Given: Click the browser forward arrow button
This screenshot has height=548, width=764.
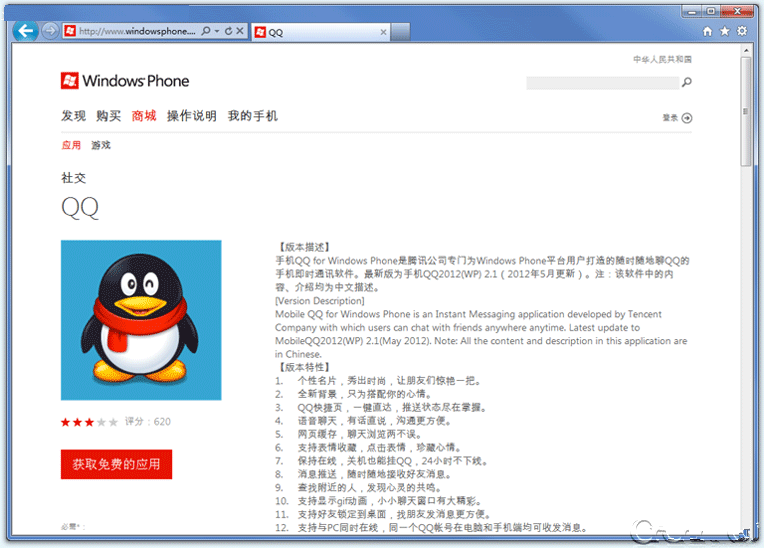Looking at the screenshot, I should 50,31.
